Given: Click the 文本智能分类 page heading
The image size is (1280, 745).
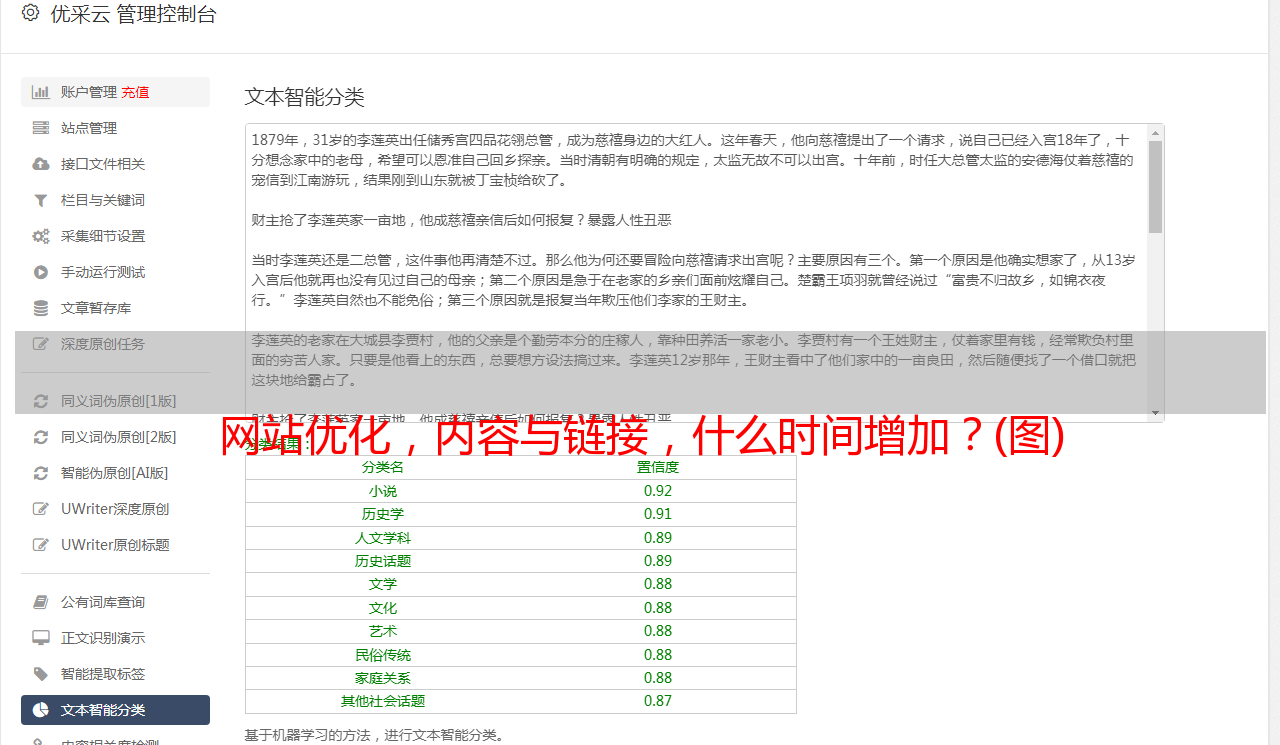Looking at the screenshot, I should click(305, 97).
